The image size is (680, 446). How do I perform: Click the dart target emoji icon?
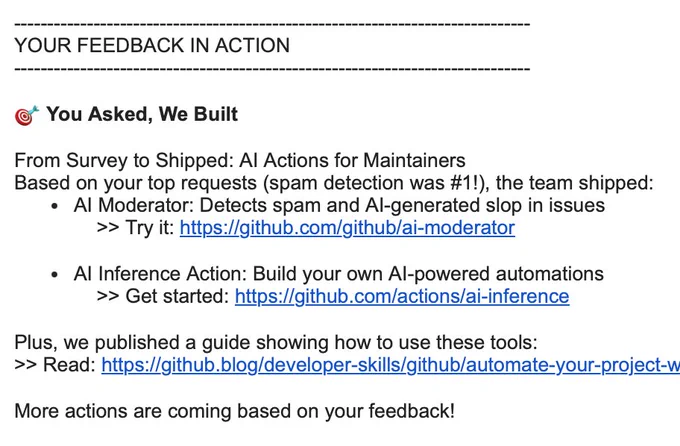[x=26, y=115]
